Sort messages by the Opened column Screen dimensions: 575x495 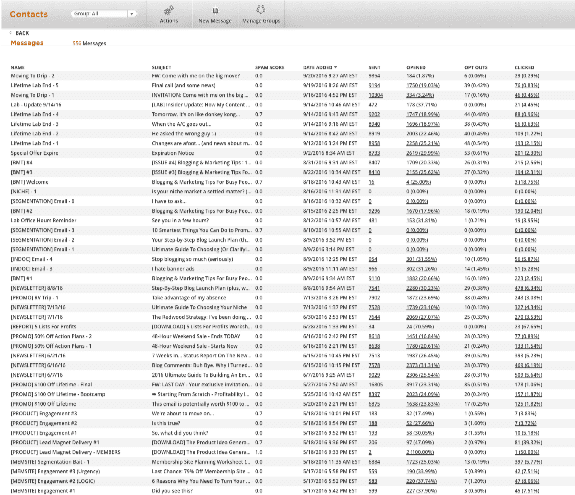(x=416, y=67)
